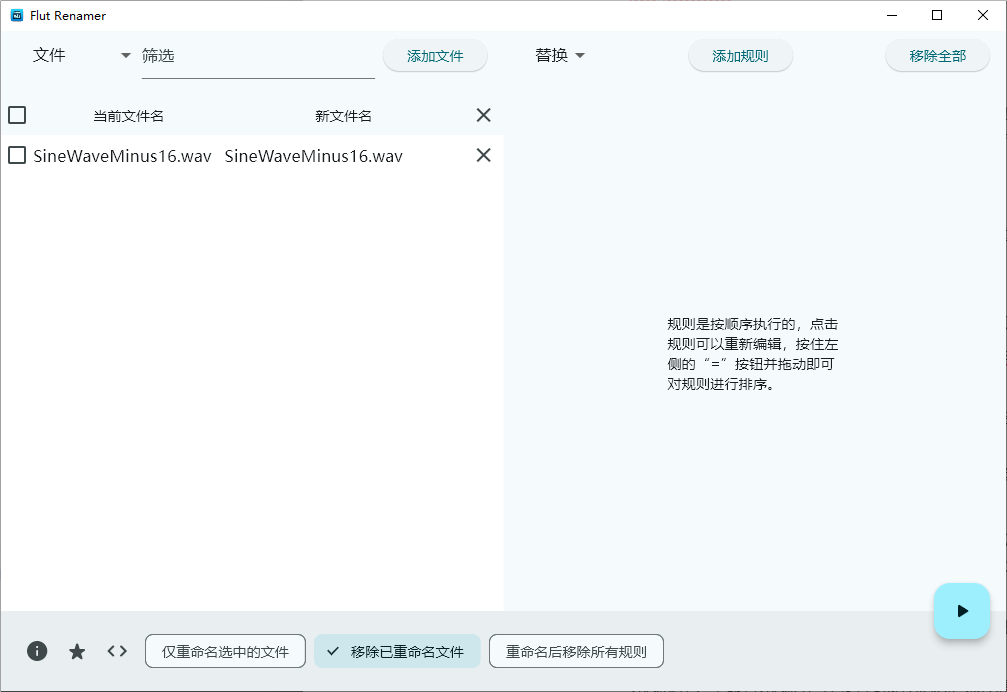The image size is (1007, 692).
Task: Select the 文件 menu
Action: 50,56
